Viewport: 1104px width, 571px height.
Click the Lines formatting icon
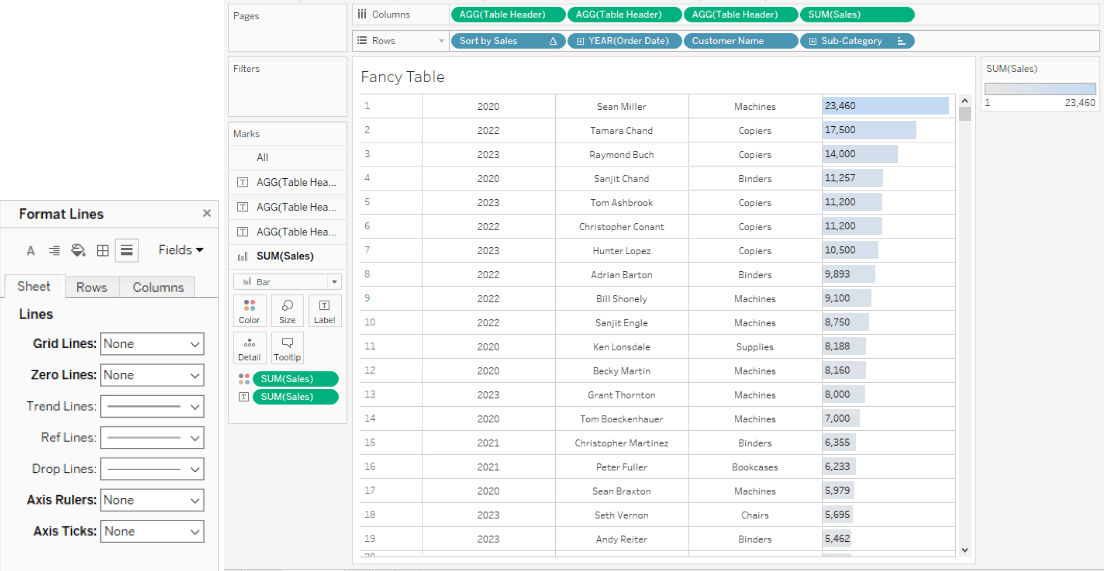pos(126,250)
